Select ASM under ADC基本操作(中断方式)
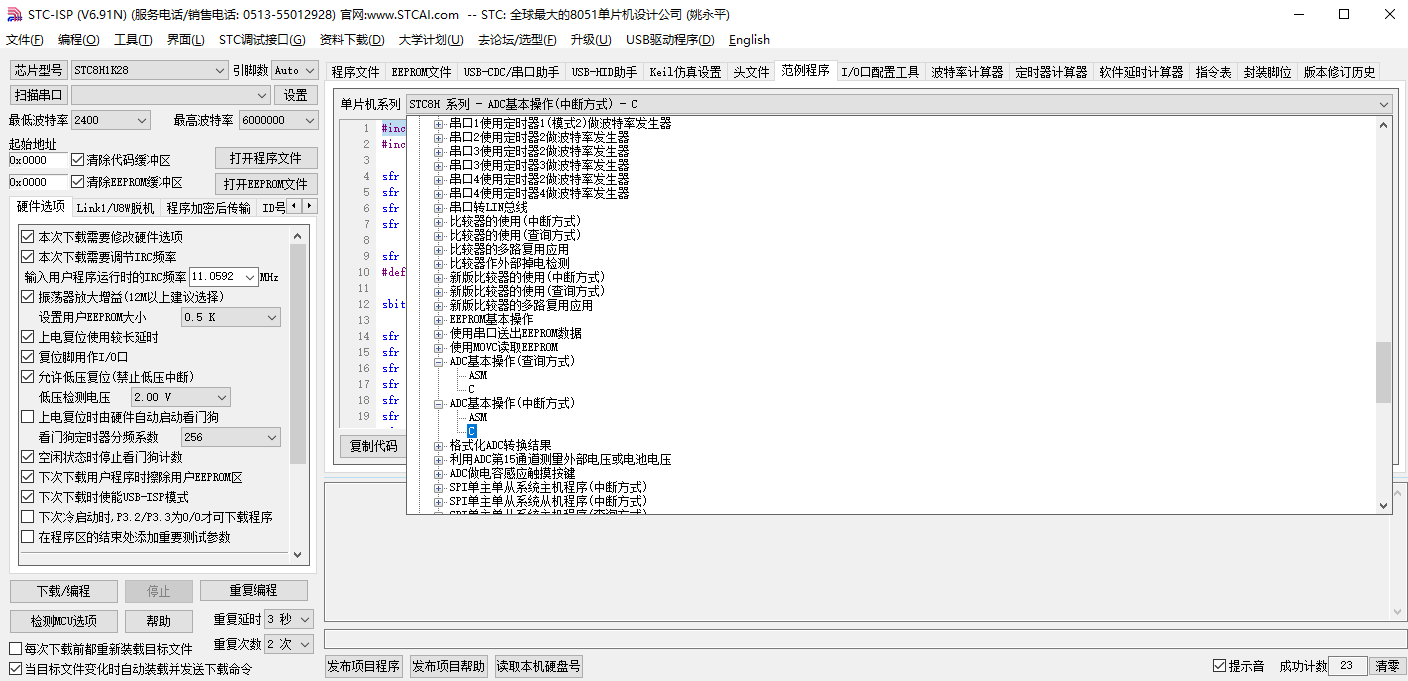The height and width of the screenshot is (681, 1408). point(478,417)
